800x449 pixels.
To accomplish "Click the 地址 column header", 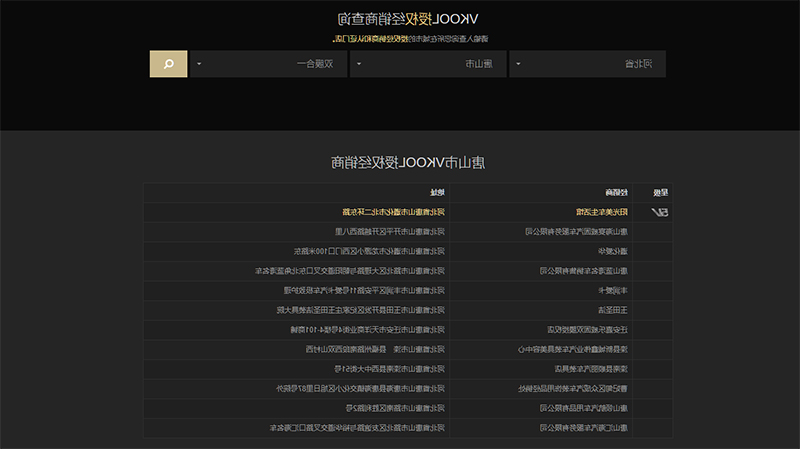I will [x=437, y=192].
